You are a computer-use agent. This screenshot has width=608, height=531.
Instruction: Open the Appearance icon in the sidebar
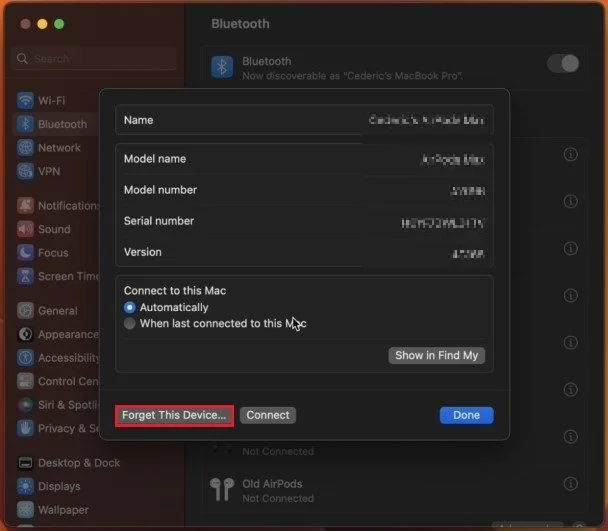pyautogui.click(x=25, y=334)
